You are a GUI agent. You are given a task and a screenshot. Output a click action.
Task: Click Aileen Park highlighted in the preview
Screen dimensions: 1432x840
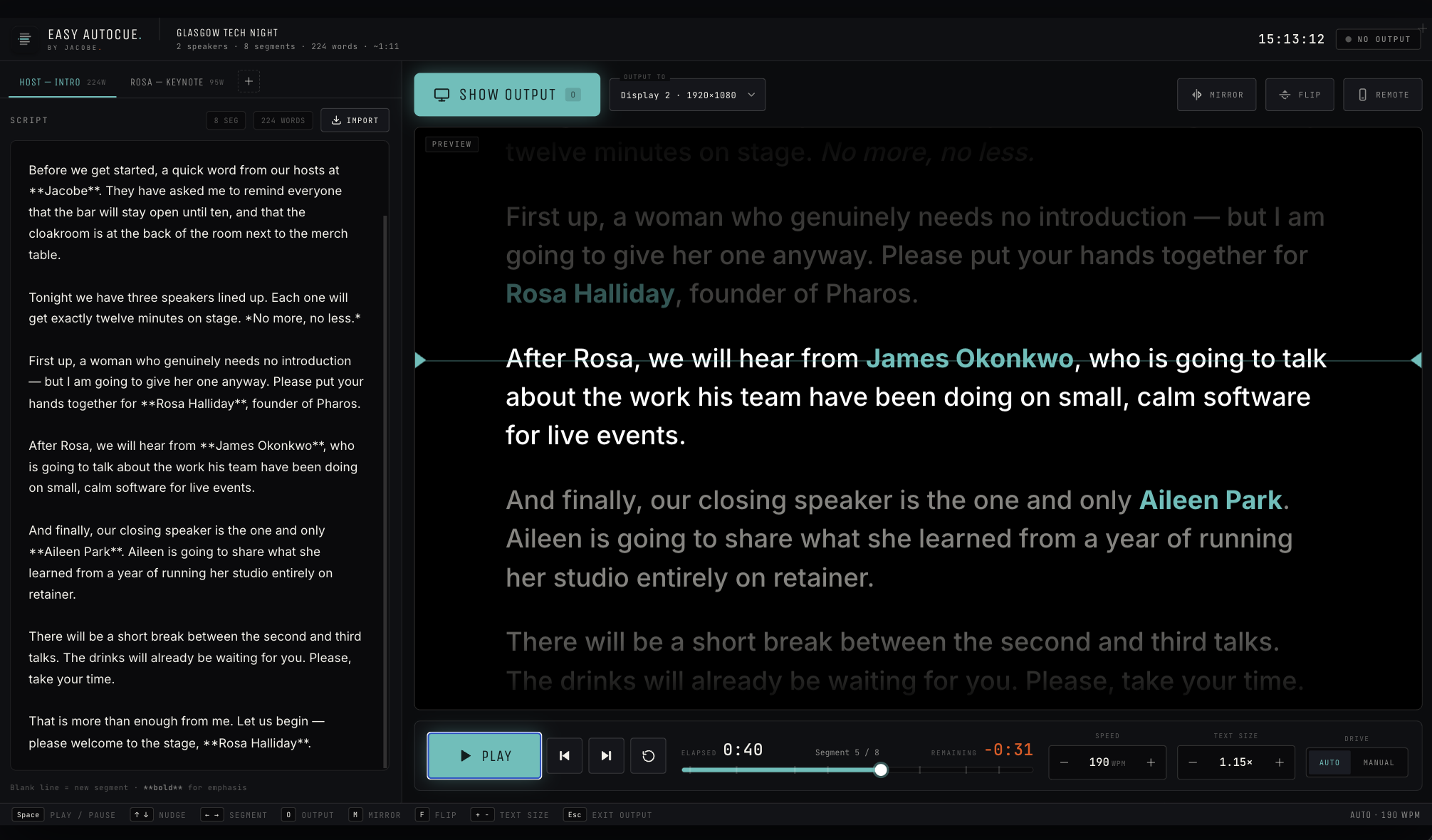click(1211, 500)
